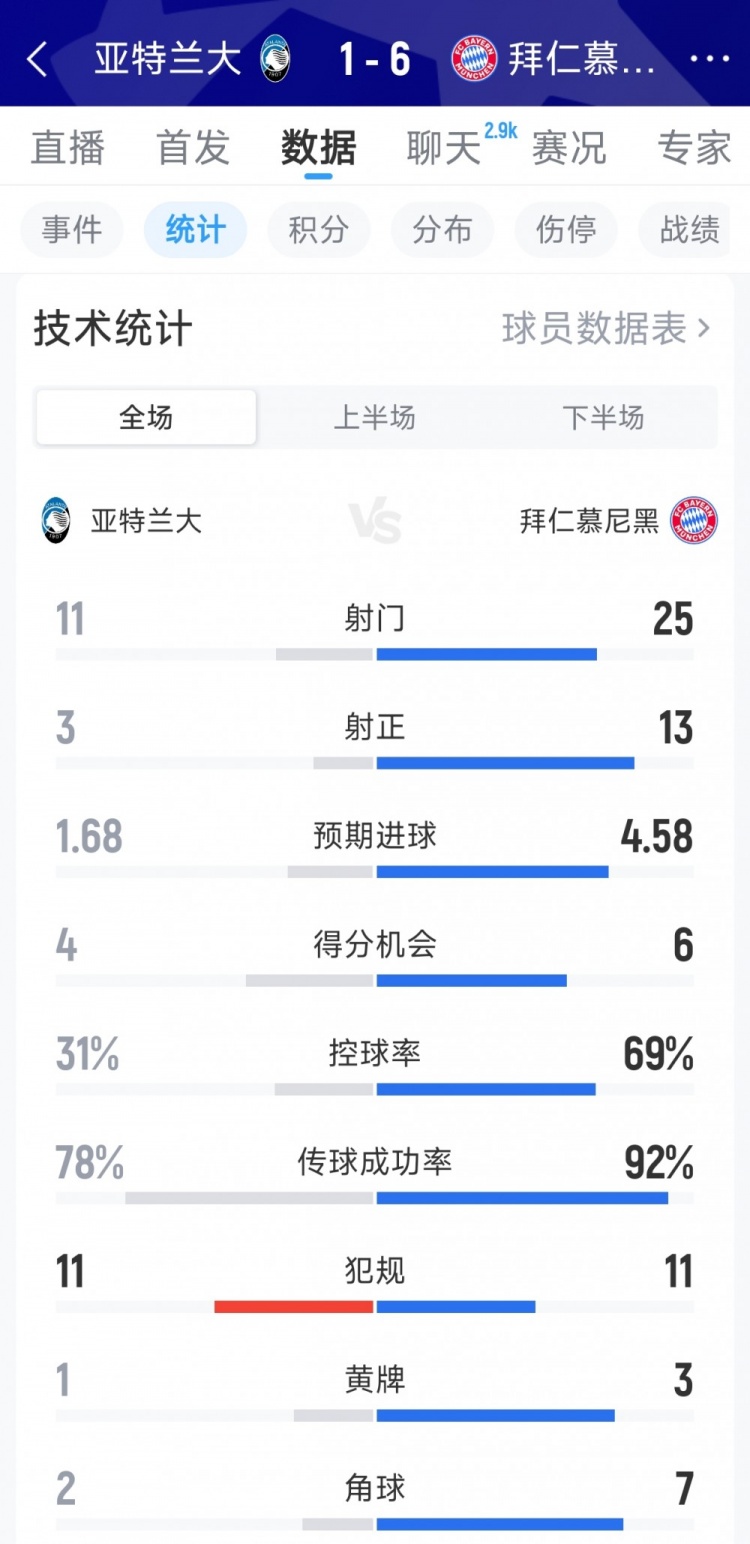Tap Bayern Munich crest in the score header
This screenshot has width=750, height=1544.
point(474,60)
